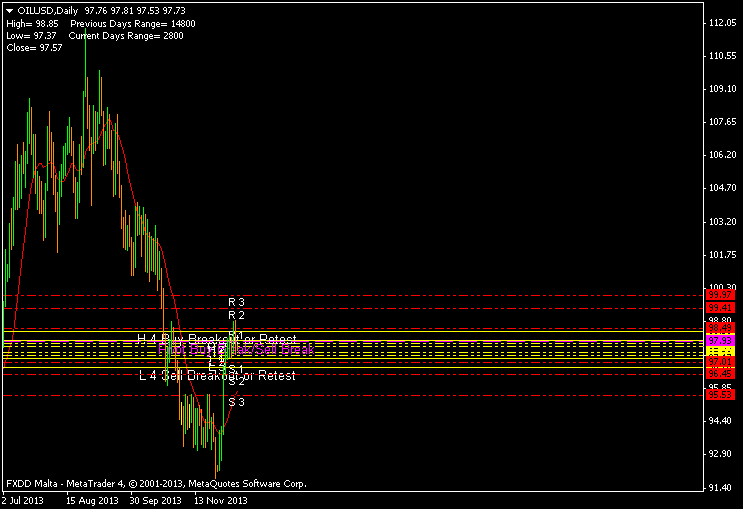Click the 30 Sep 2013 date label
This screenshot has width=743, height=509.
[x=156, y=500]
